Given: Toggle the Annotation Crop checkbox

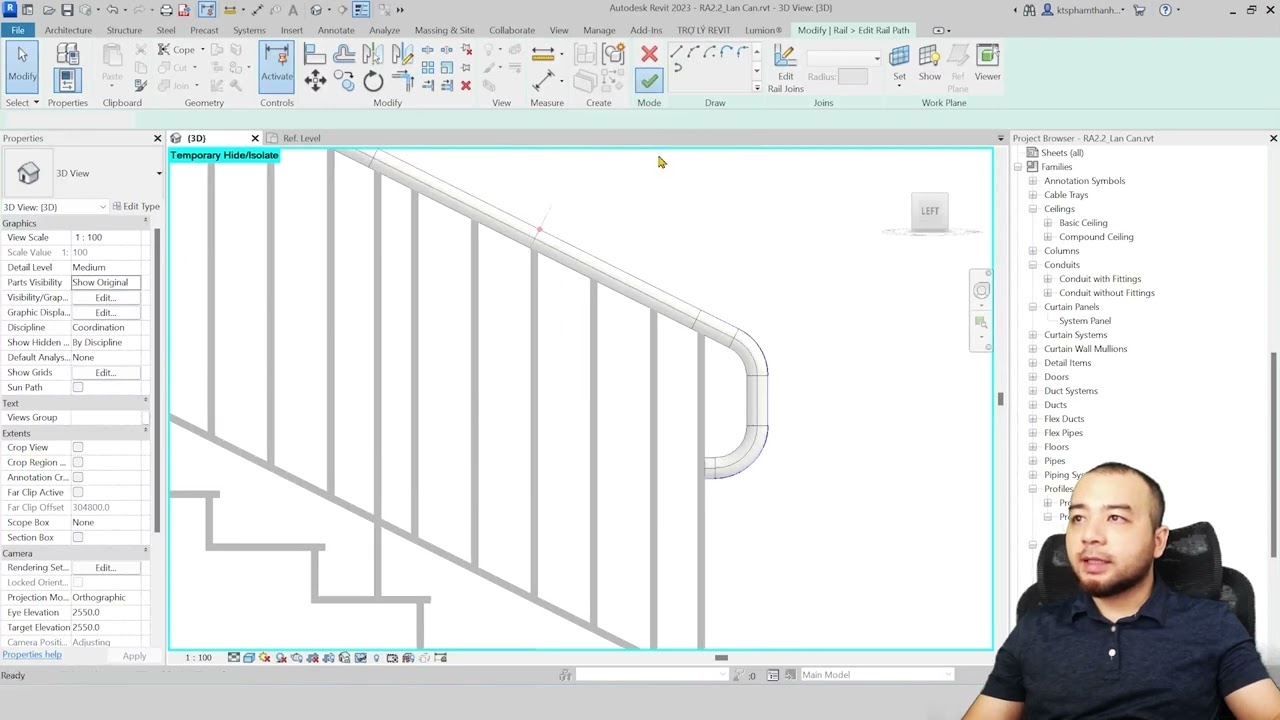Looking at the screenshot, I should click(x=78, y=477).
